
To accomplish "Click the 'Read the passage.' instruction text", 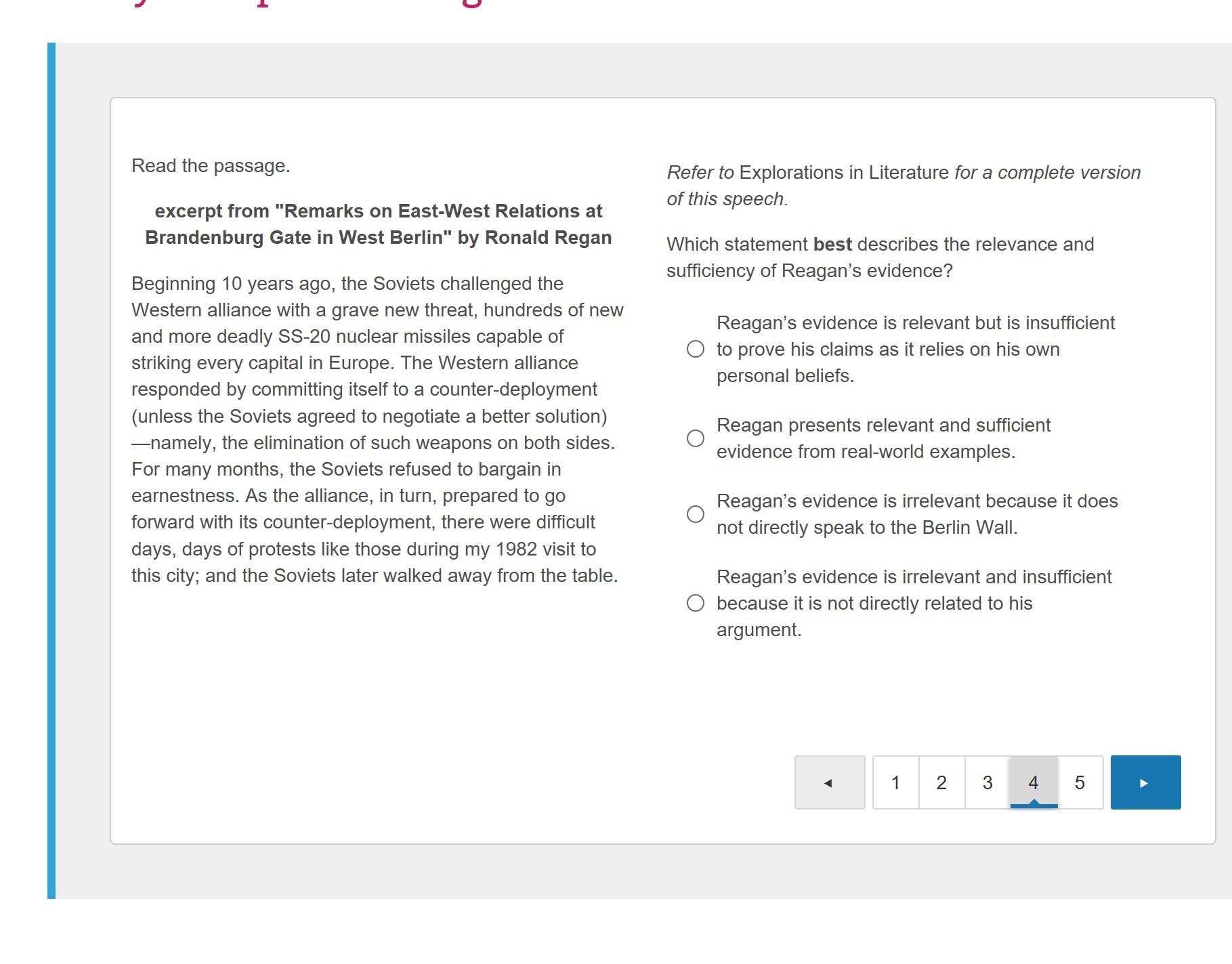I will 211,166.
